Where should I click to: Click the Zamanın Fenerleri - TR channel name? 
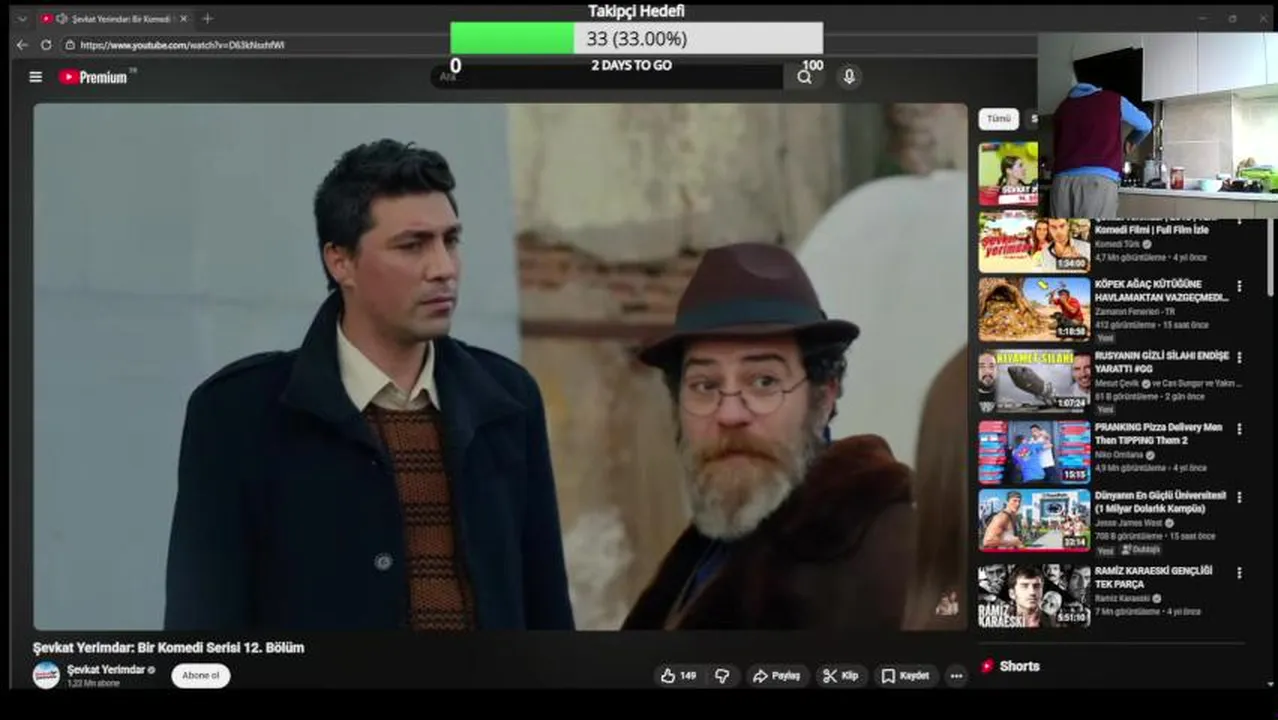coord(1134,312)
